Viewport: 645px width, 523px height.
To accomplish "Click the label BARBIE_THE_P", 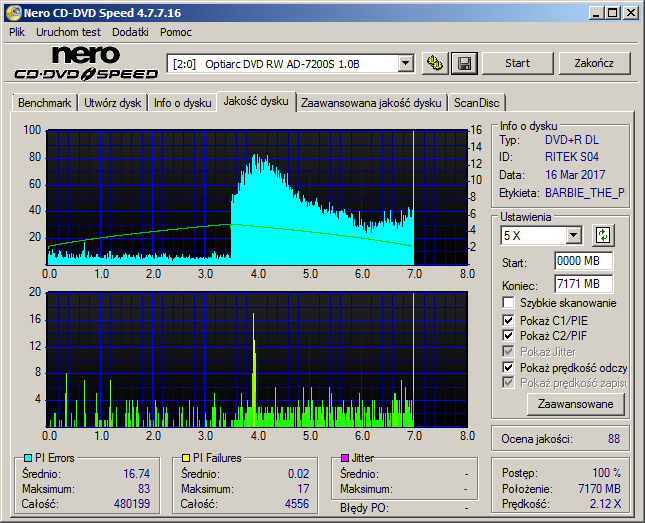I will click(585, 193).
